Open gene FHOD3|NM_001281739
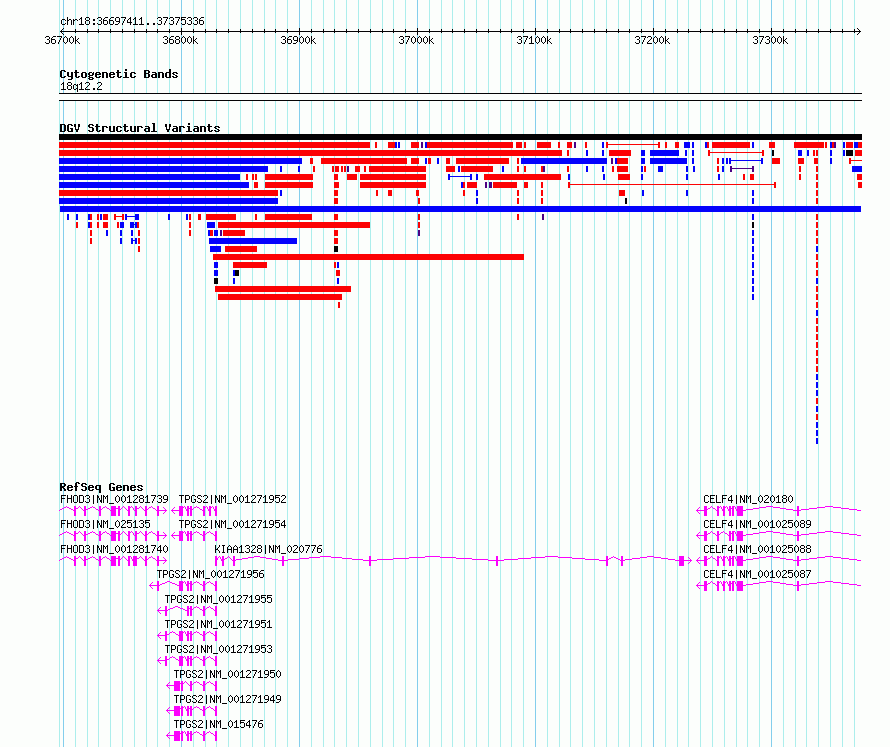This screenshot has height=747, width=890. [114, 500]
